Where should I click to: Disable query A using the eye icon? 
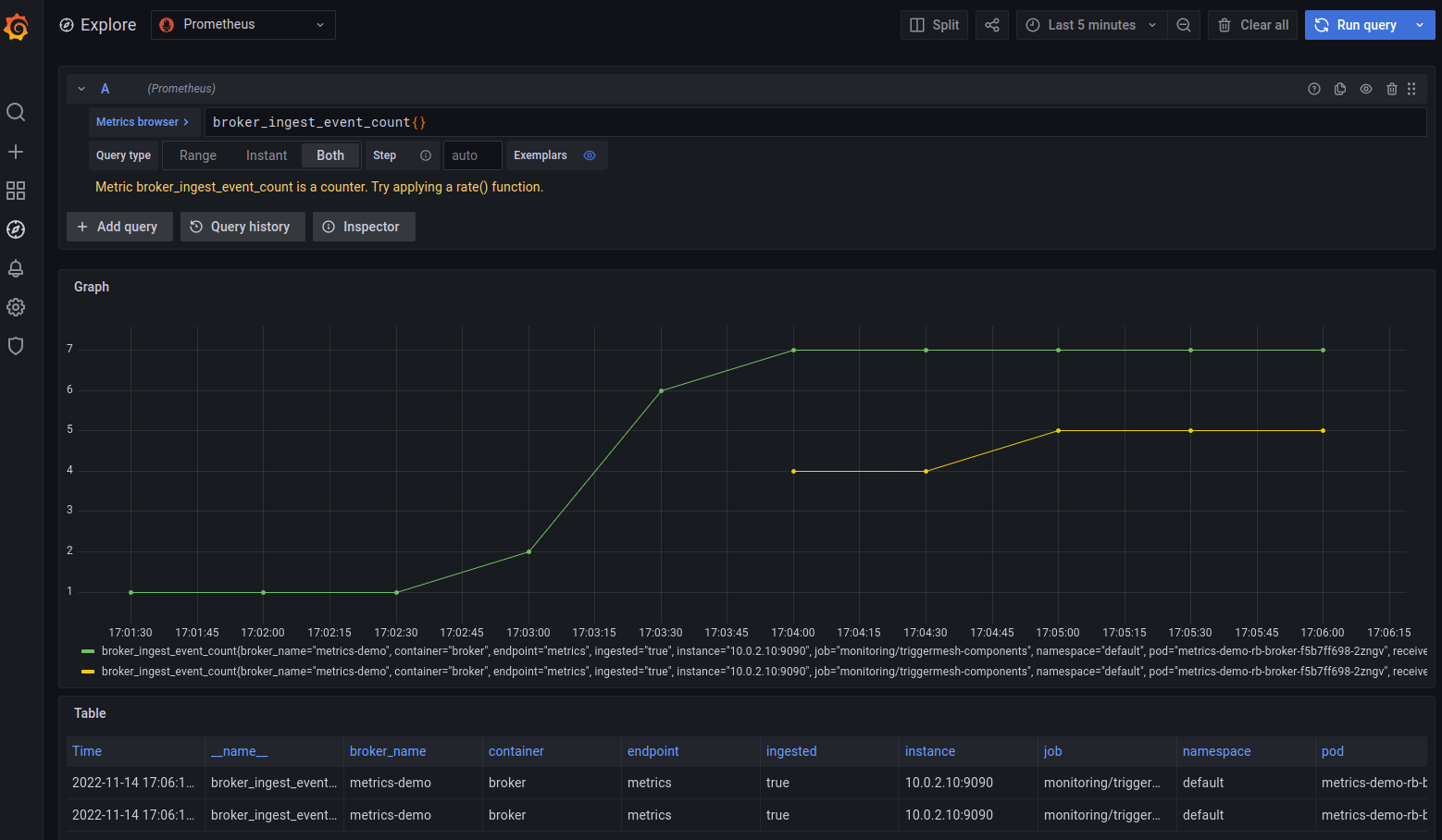tap(1366, 89)
